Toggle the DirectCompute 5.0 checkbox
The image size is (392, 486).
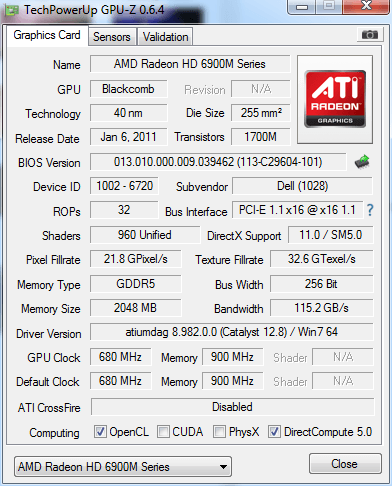click(x=274, y=432)
